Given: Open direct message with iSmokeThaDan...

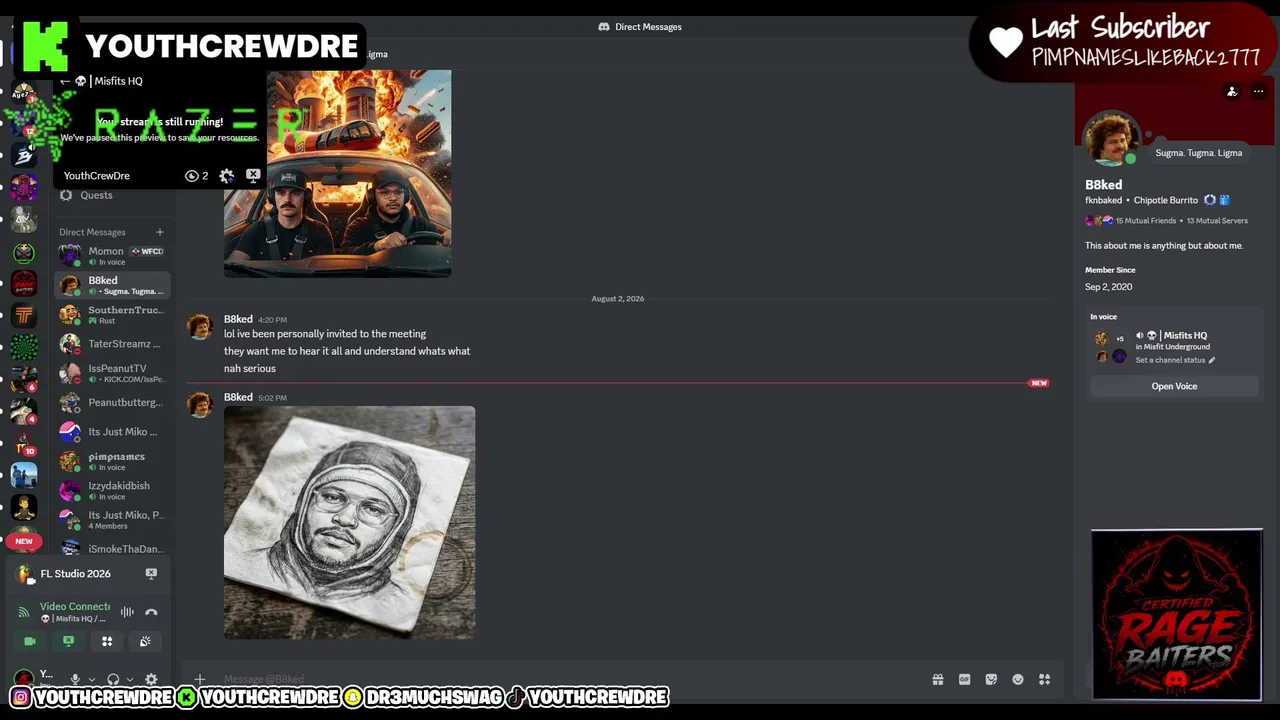Looking at the screenshot, I should point(112,548).
